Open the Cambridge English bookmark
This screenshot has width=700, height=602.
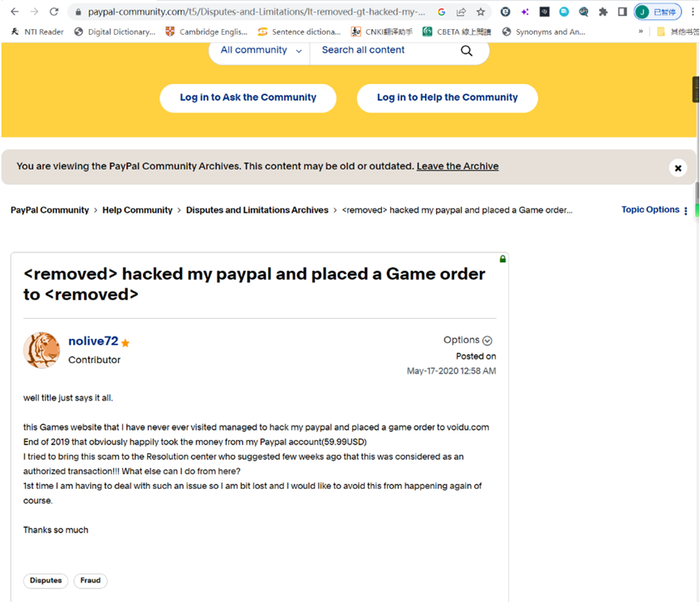coord(206,32)
